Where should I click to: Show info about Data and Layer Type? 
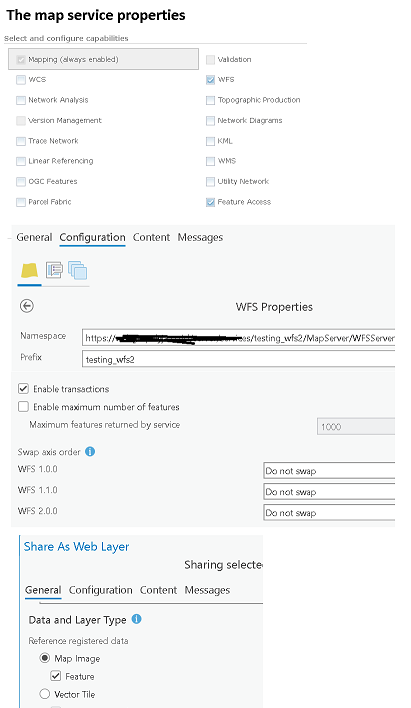click(136, 619)
